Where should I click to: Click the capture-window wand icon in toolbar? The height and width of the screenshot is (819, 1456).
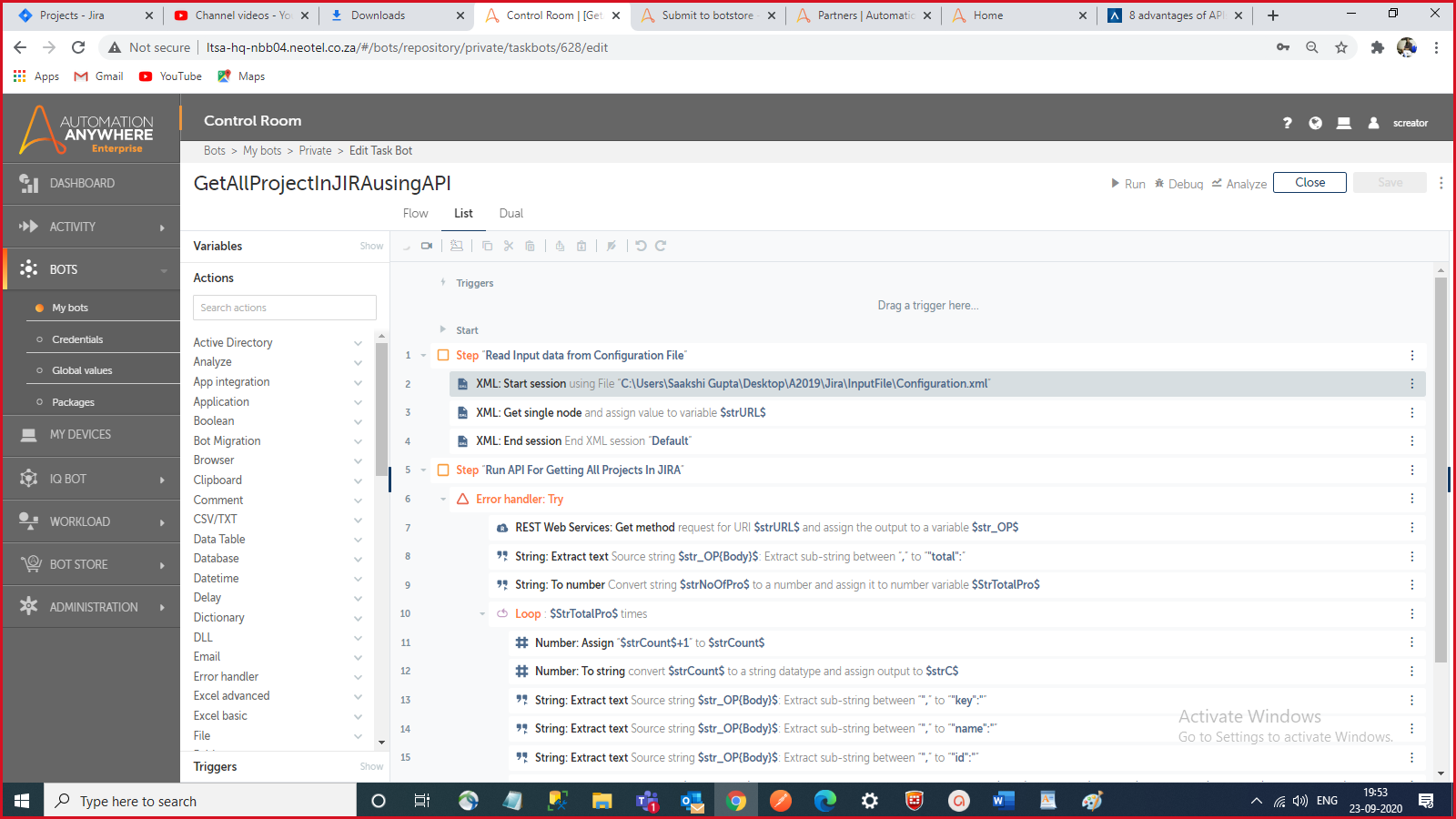[x=457, y=246]
